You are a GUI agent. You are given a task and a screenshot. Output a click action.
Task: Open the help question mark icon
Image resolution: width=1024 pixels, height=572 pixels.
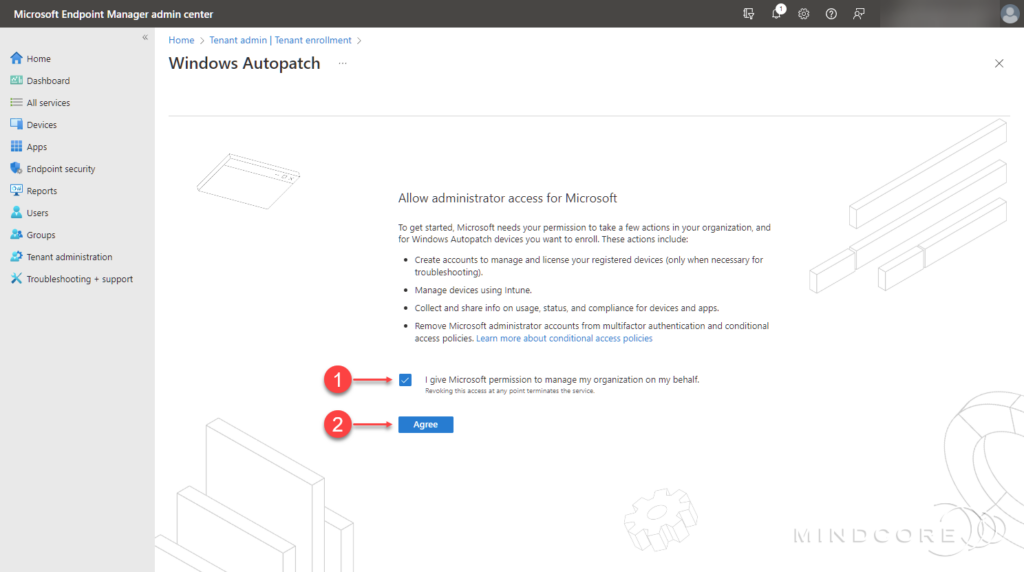tap(831, 14)
